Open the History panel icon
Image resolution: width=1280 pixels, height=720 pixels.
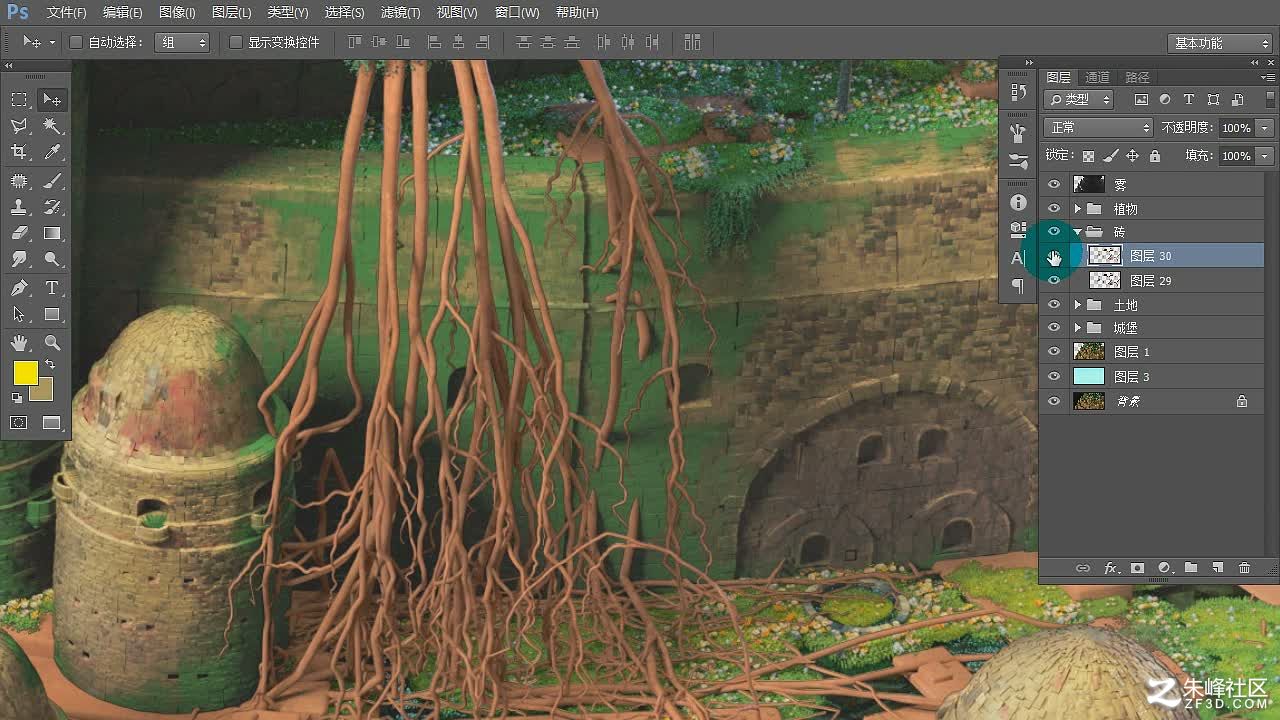coord(1018,92)
